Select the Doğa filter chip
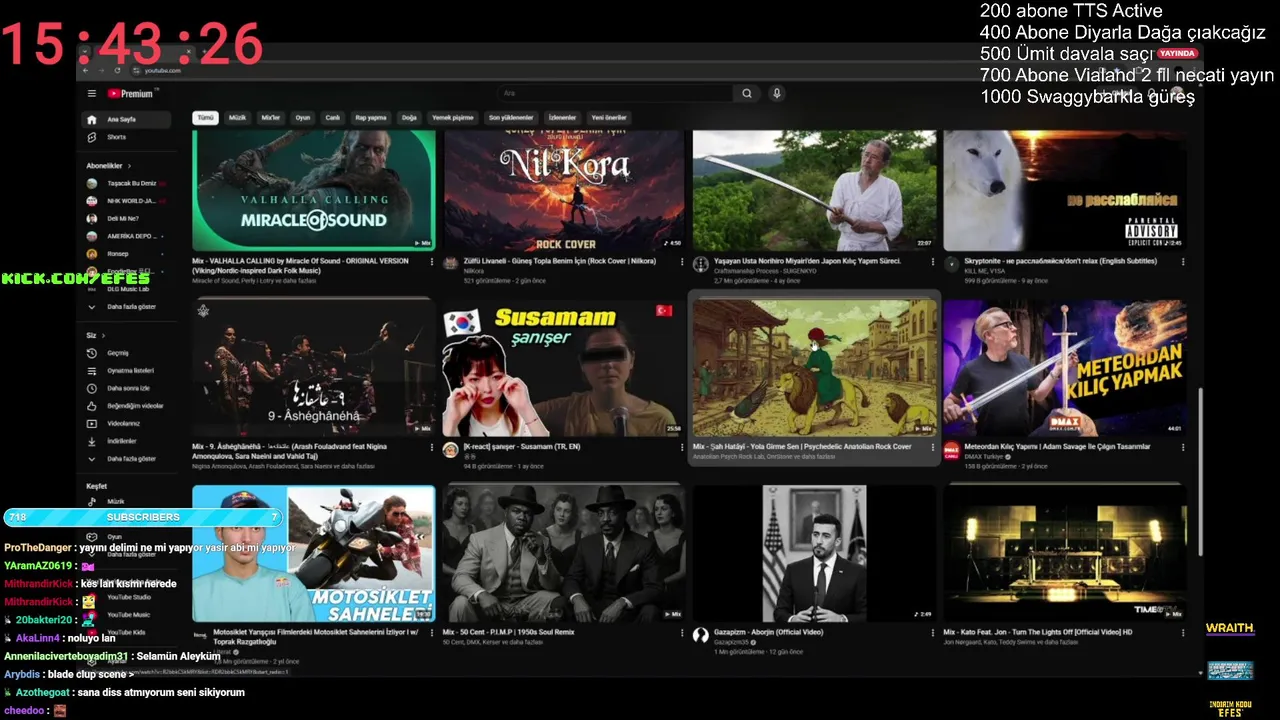Viewport: 1280px width, 720px height. (409, 117)
